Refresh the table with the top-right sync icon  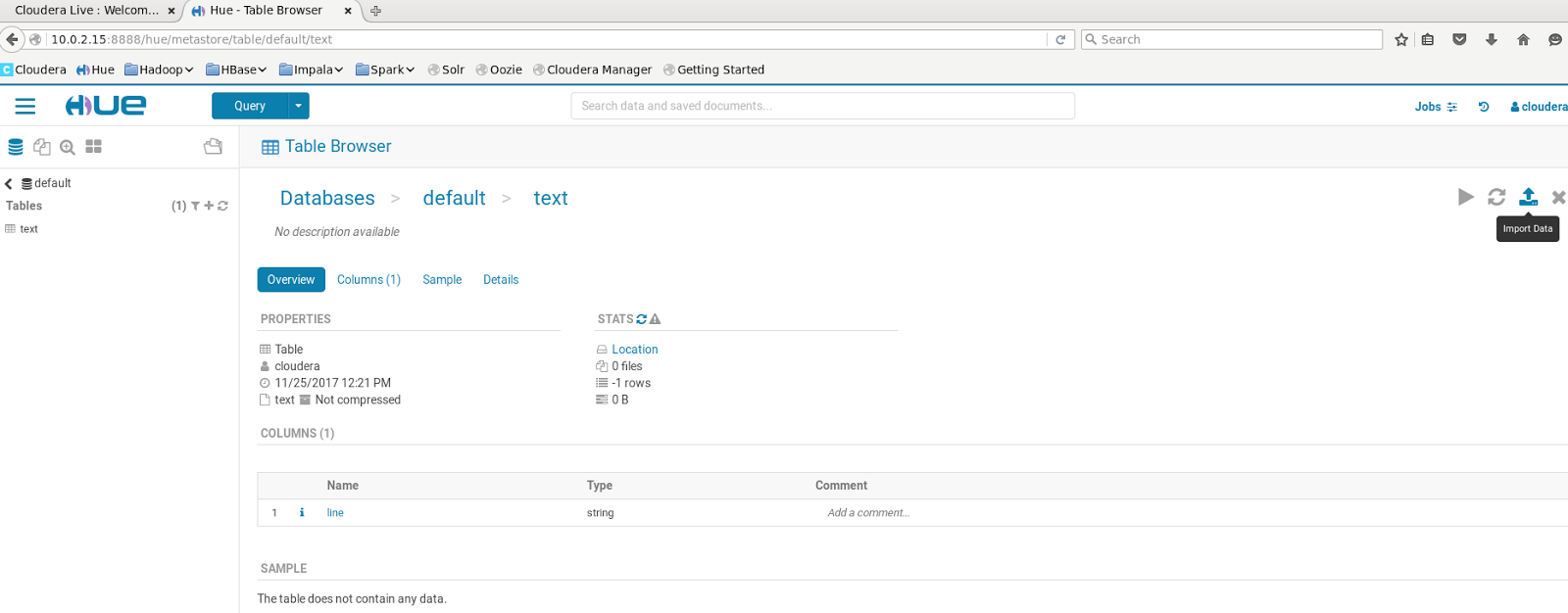pos(1496,197)
